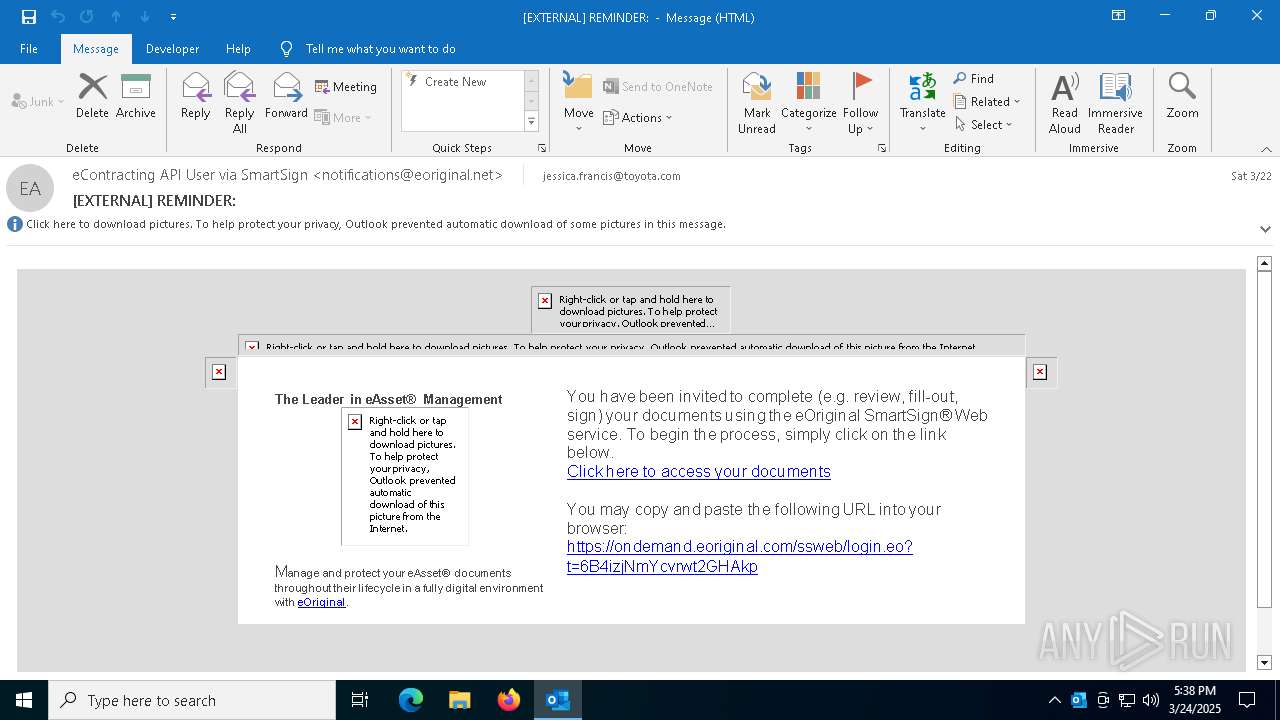Click Reply All
The image size is (1280, 720).
point(240,102)
